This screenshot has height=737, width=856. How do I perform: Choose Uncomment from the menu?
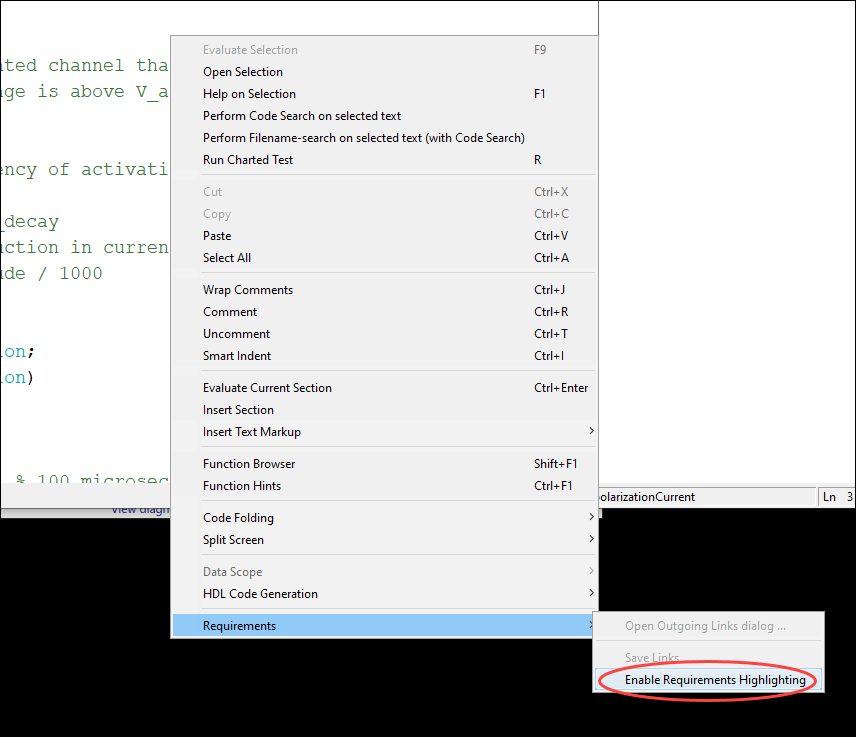(236, 334)
